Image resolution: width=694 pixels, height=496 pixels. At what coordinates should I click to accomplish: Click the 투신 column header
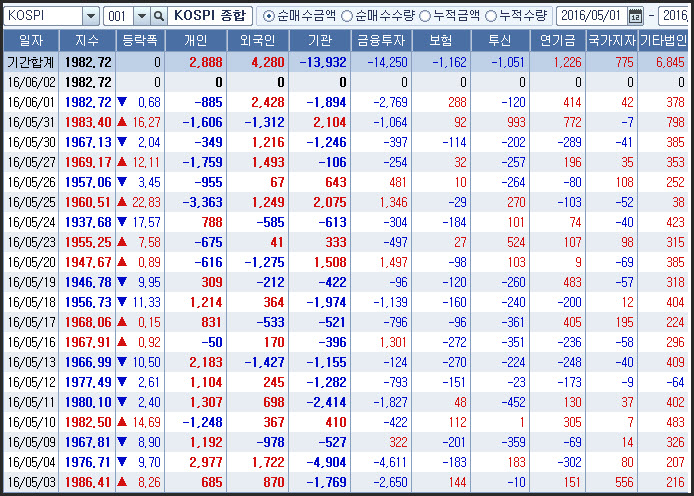coord(500,41)
